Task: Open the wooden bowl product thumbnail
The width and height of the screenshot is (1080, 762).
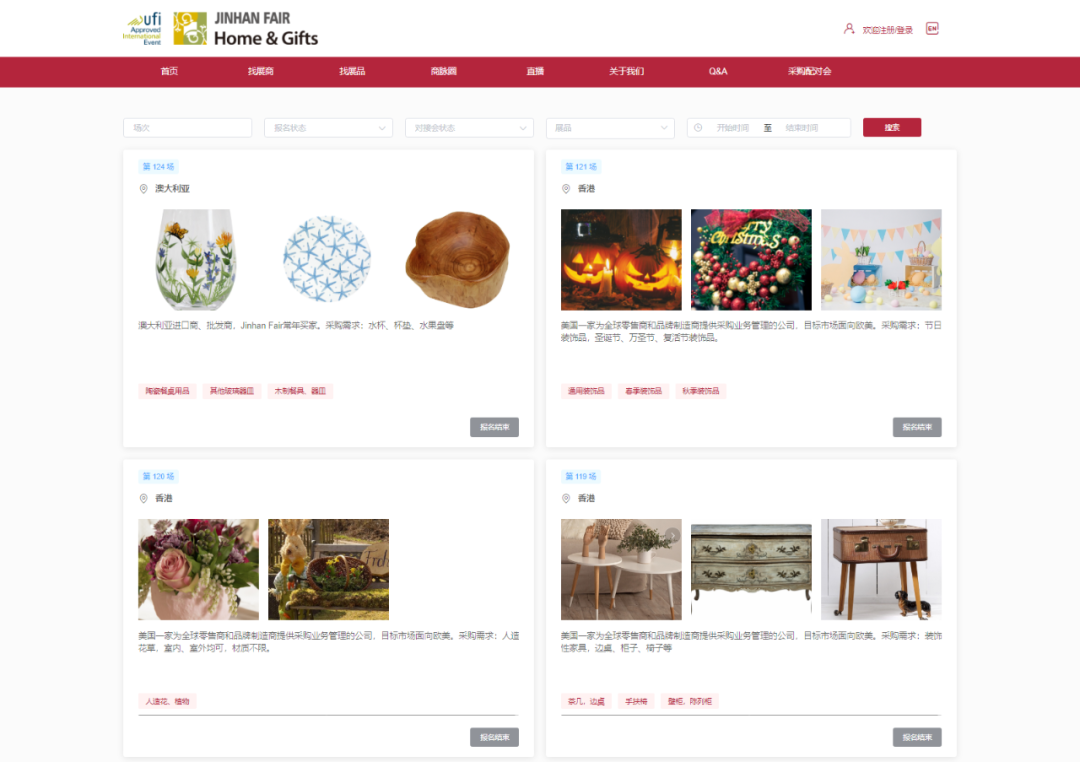Action: tap(457, 259)
